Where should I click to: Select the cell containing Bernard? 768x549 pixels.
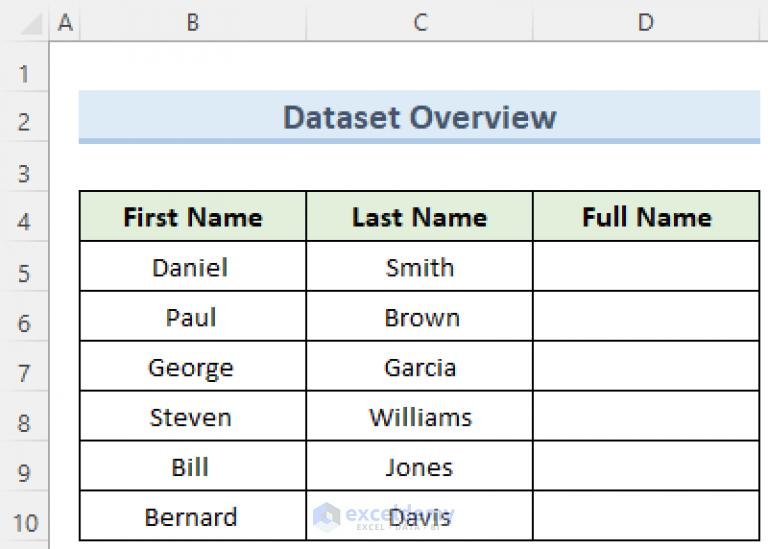(x=192, y=517)
